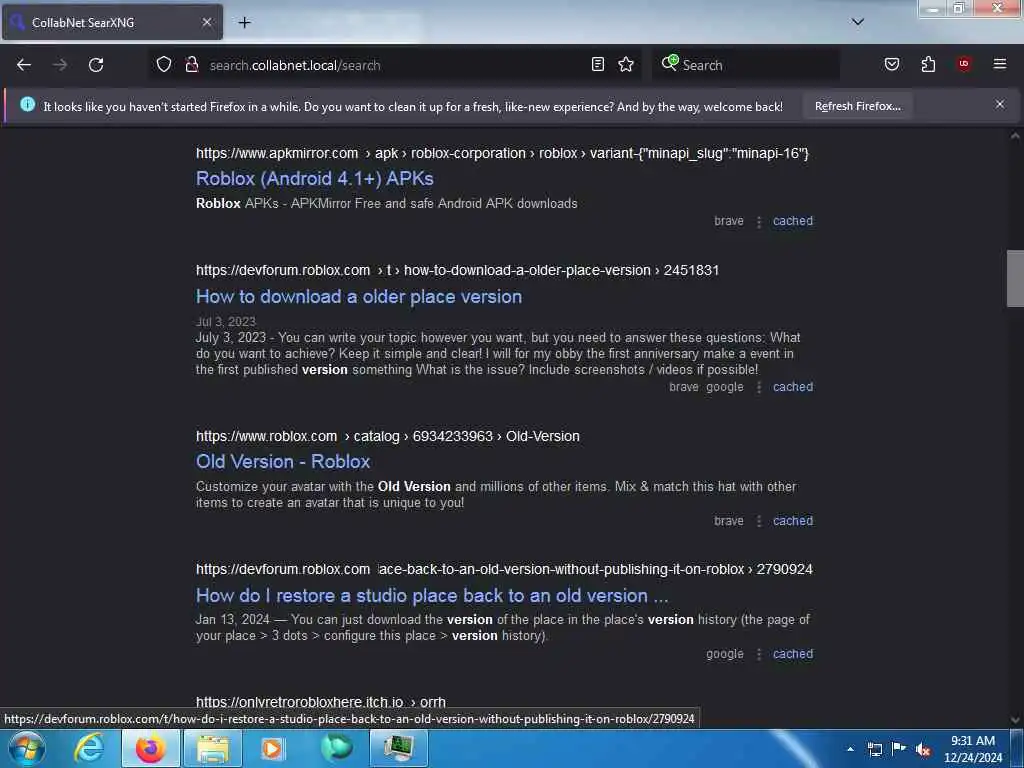Click the devforum URL ending in 2451831
The image size is (1024, 768).
[457, 270]
